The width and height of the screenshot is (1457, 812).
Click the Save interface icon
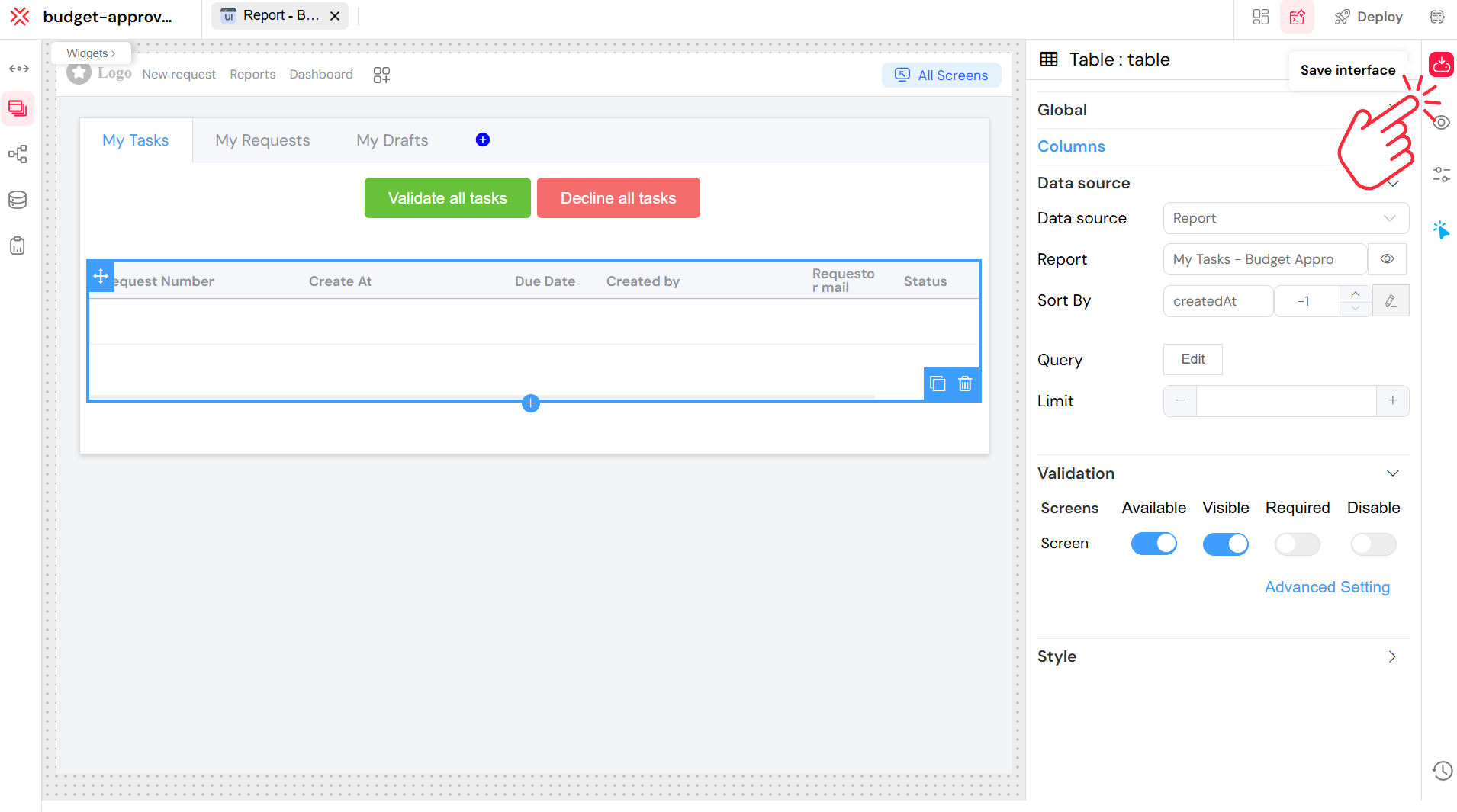tap(1441, 65)
